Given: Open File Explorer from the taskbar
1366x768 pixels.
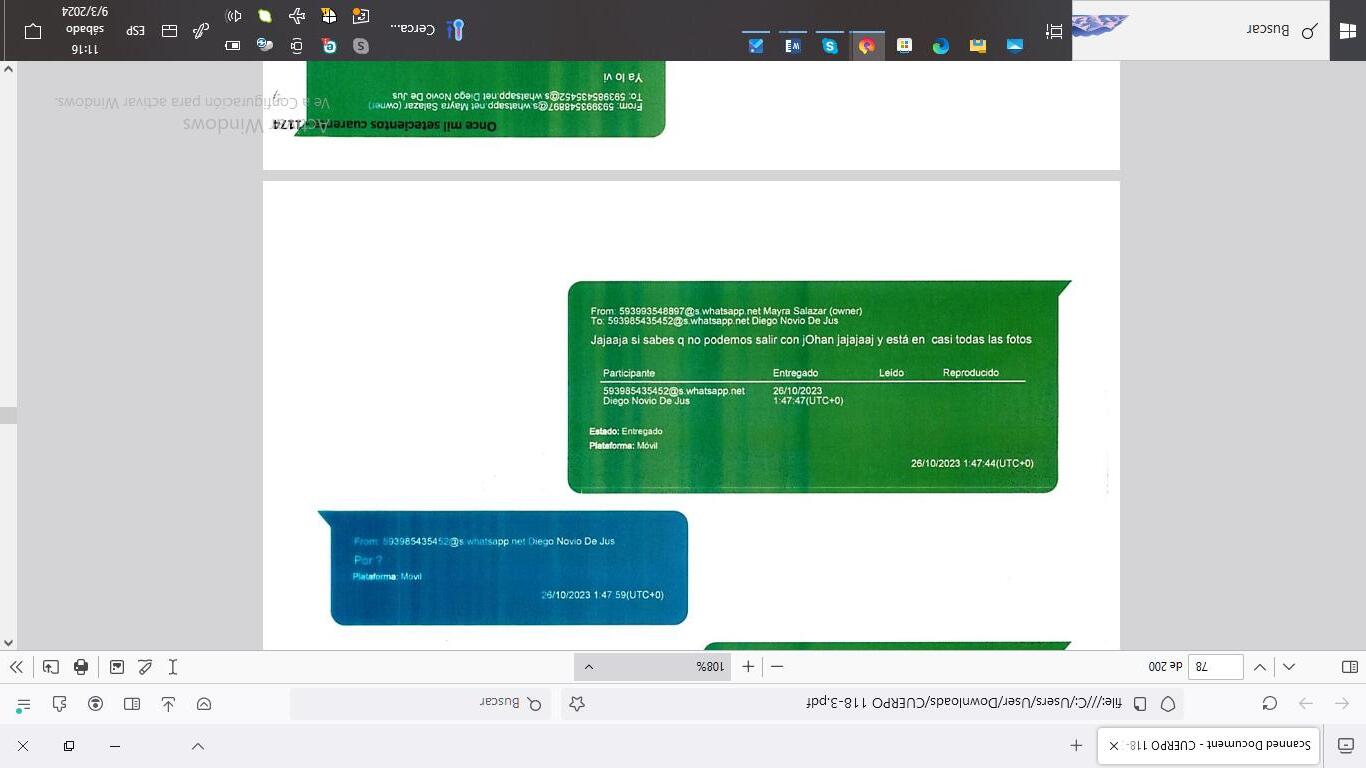Looking at the screenshot, I should (978, 45).
